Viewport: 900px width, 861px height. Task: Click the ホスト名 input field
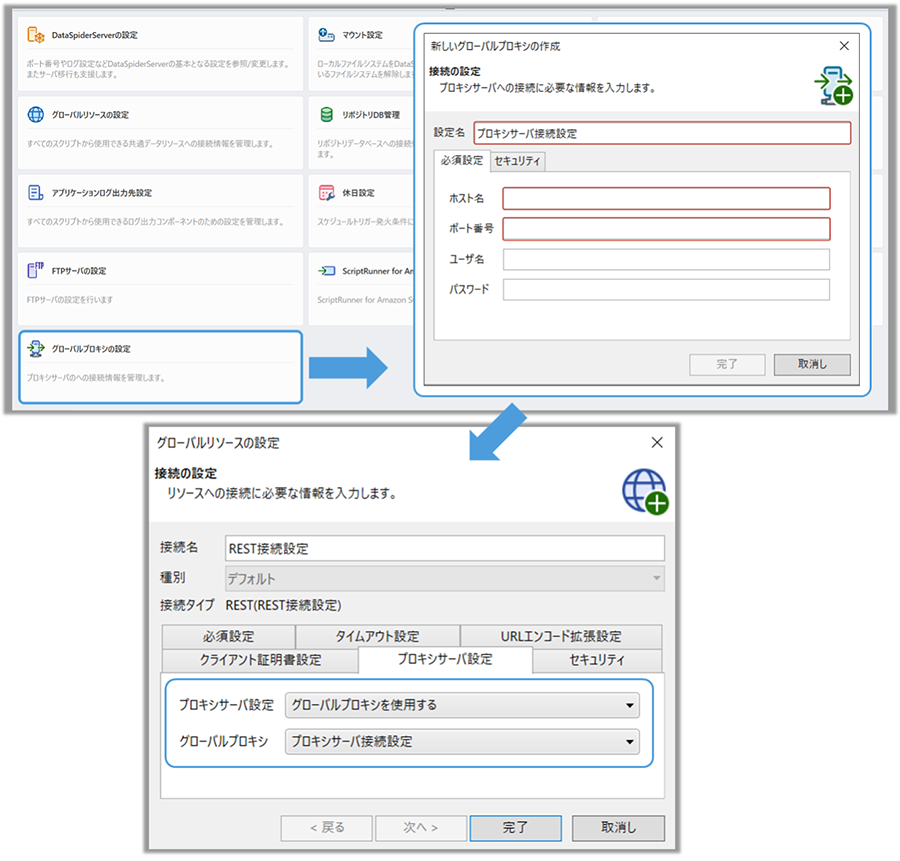[x=666, y=199]
